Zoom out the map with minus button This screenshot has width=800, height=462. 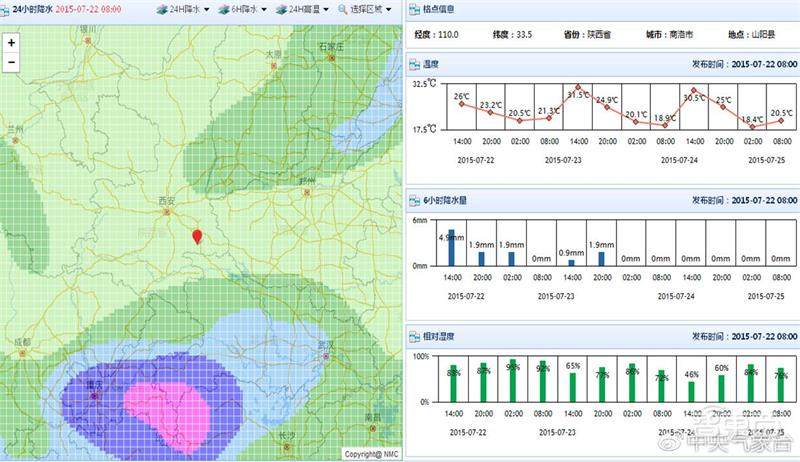11,62
